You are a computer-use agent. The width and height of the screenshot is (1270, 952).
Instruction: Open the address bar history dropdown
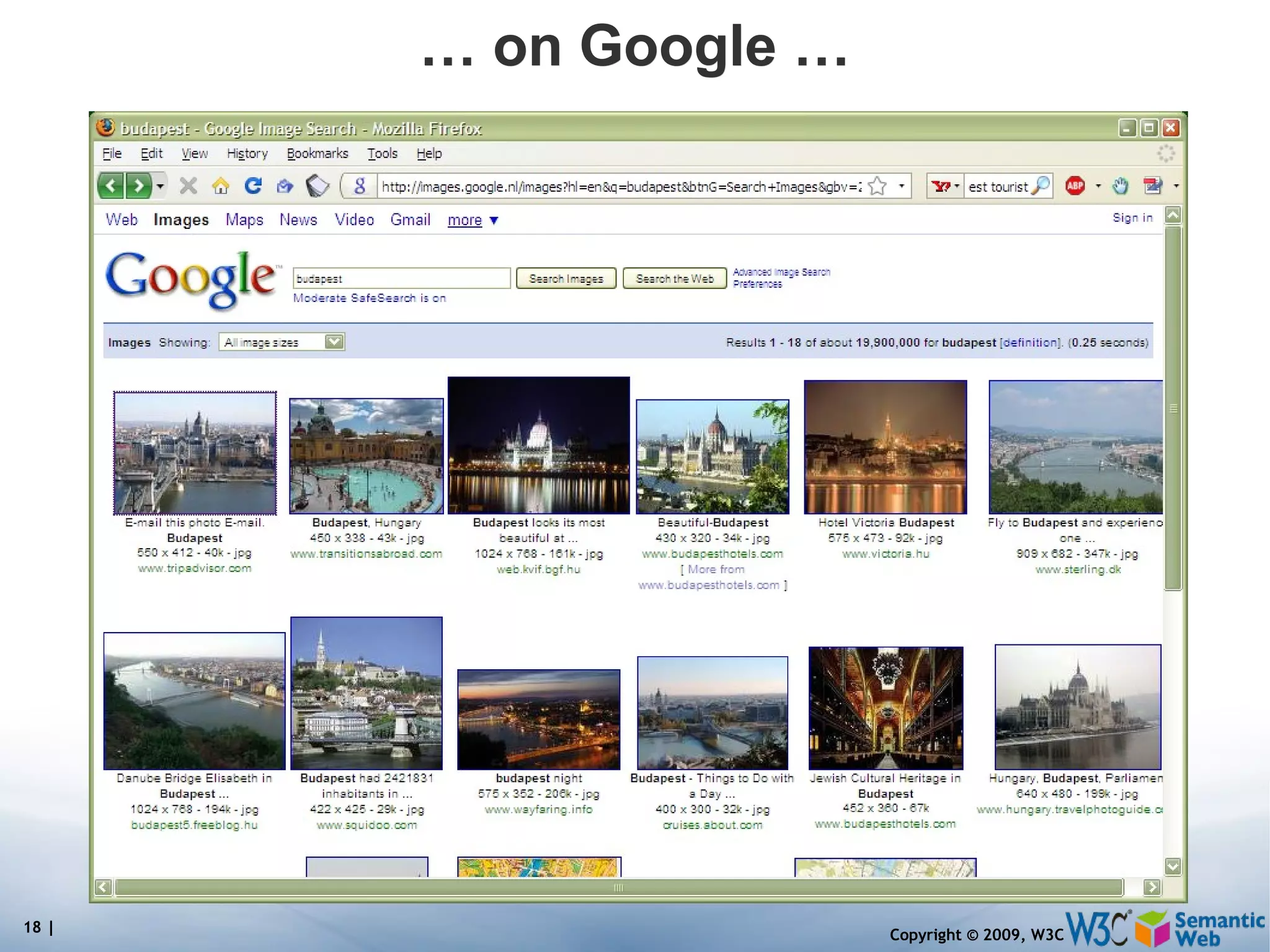[901, 185]
